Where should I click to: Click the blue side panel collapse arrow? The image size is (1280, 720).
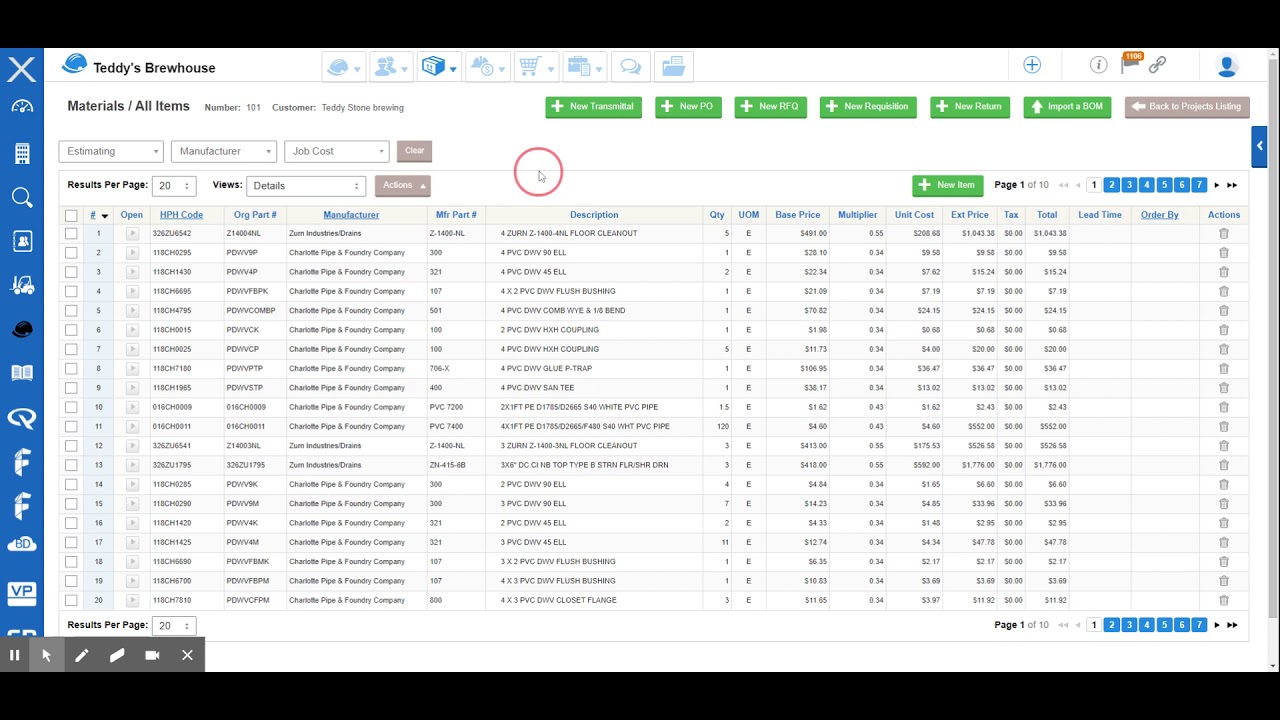[x=1260, y=146]
